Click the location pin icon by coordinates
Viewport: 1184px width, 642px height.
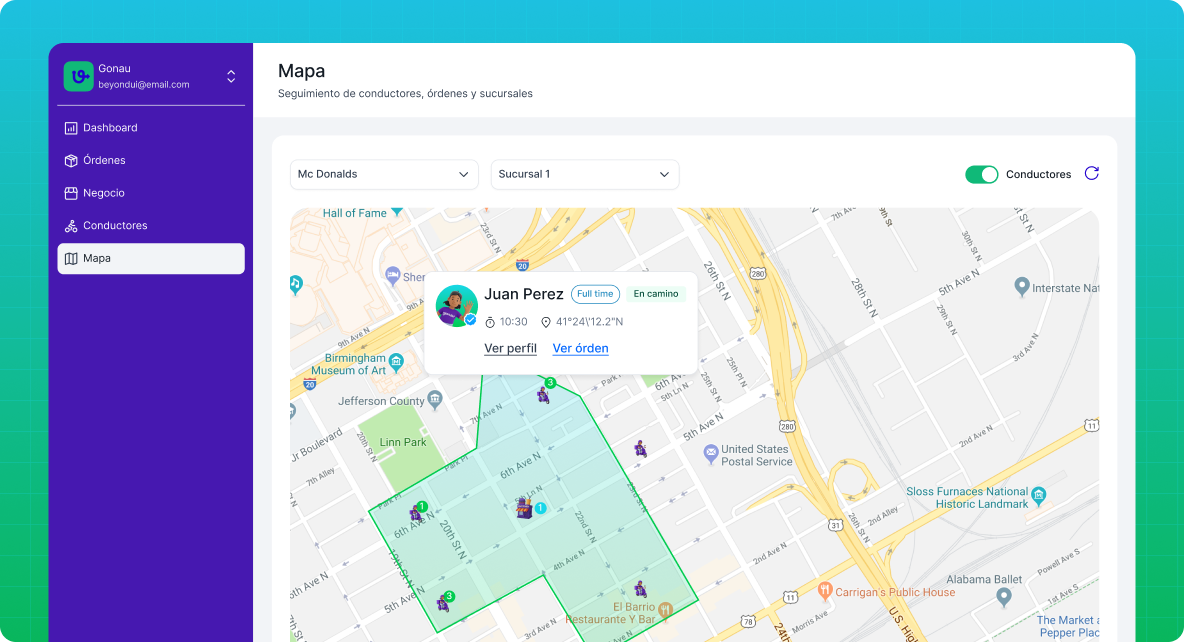[x=546, y=323]
